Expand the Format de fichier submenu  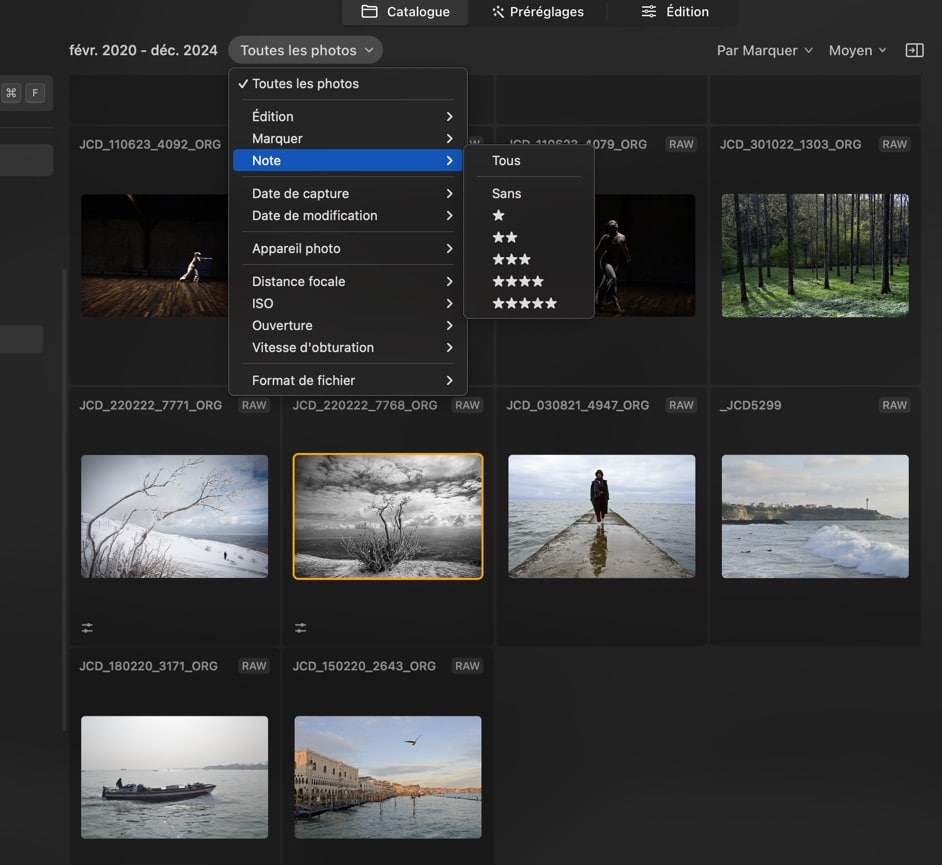point(347,380)
